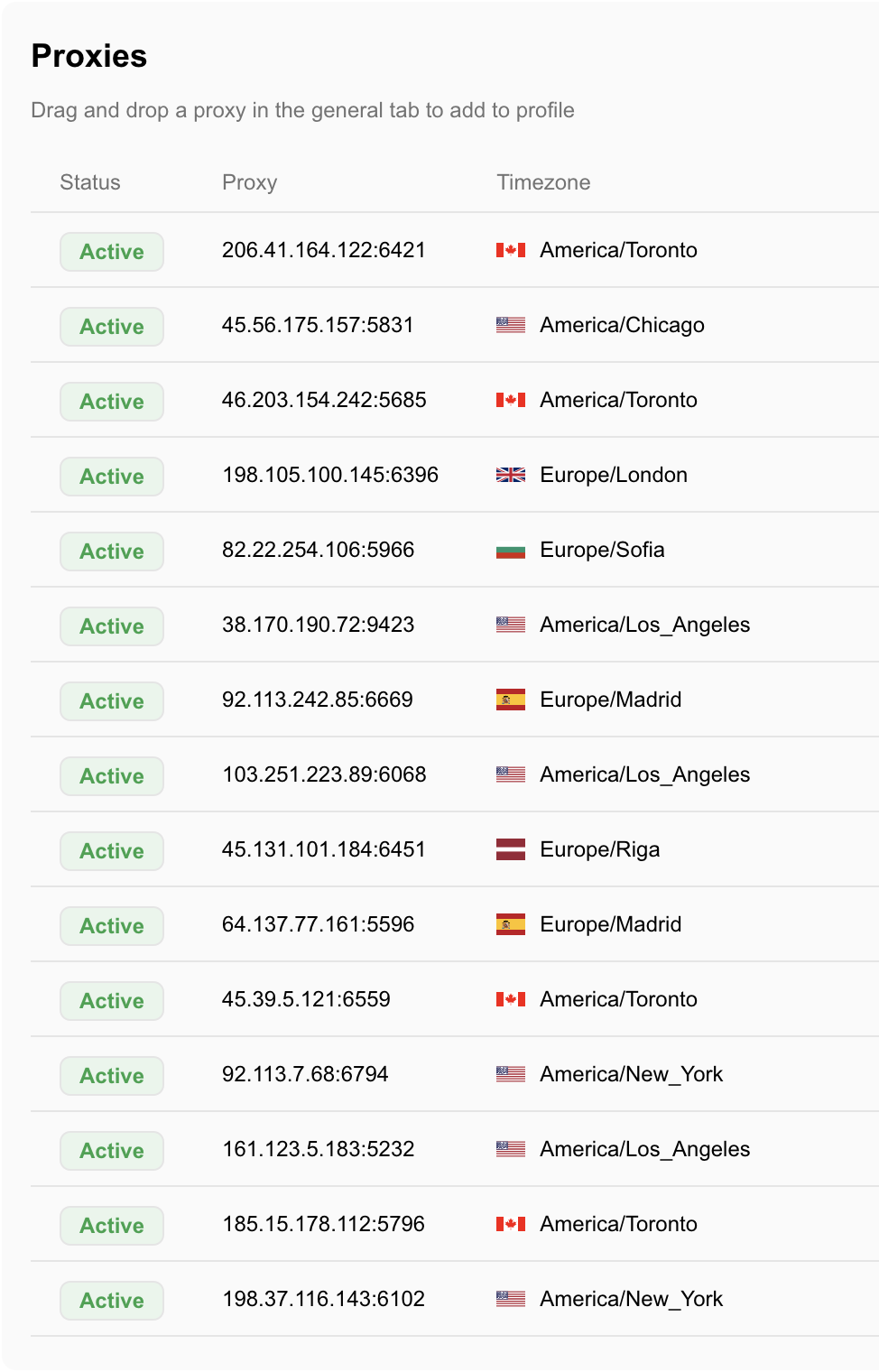879x1372 pixels.
Task: Click the UK flag beside Europe/London
Action: pos(511,475)
